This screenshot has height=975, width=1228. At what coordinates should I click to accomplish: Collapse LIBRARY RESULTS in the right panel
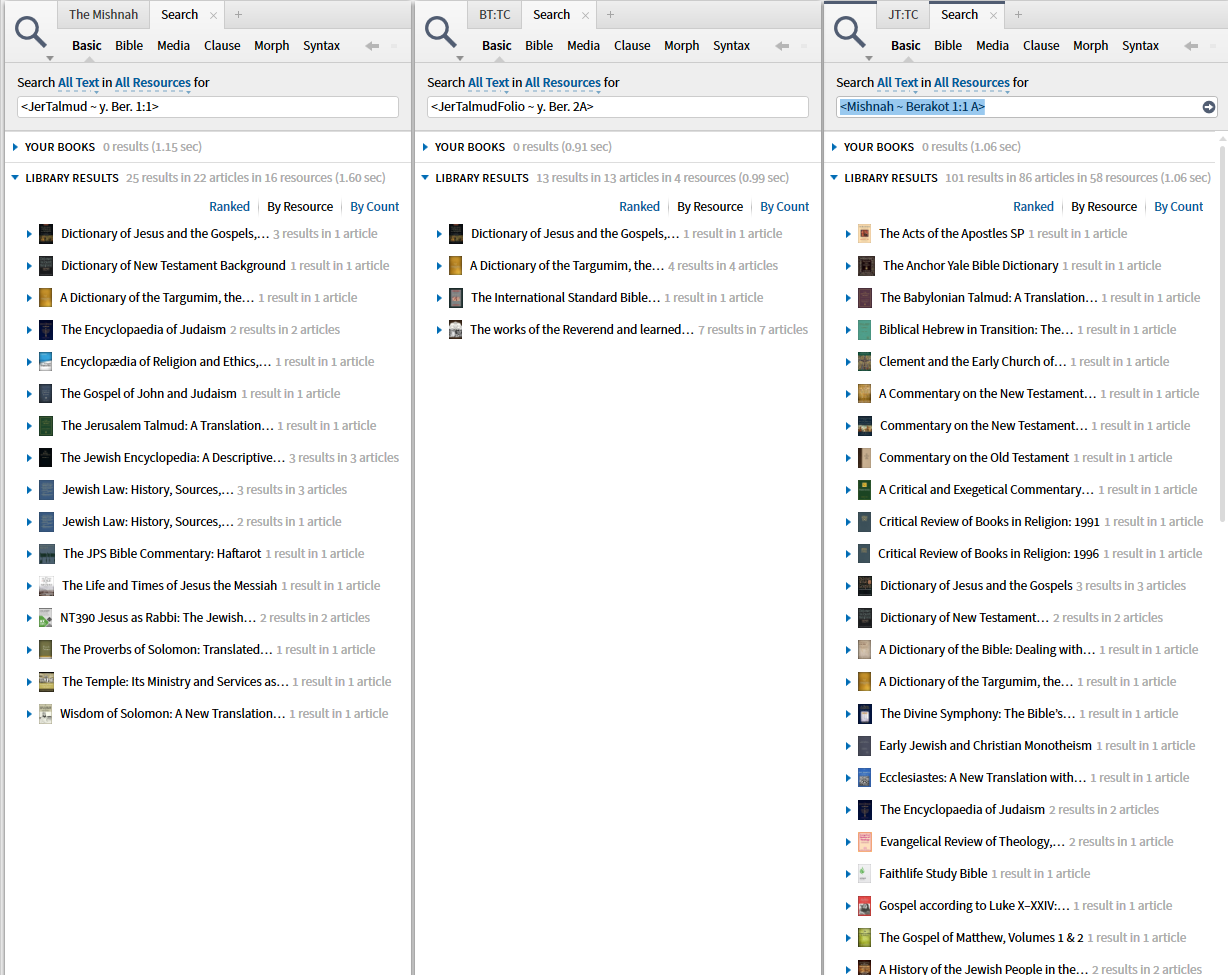click(834, 178)
